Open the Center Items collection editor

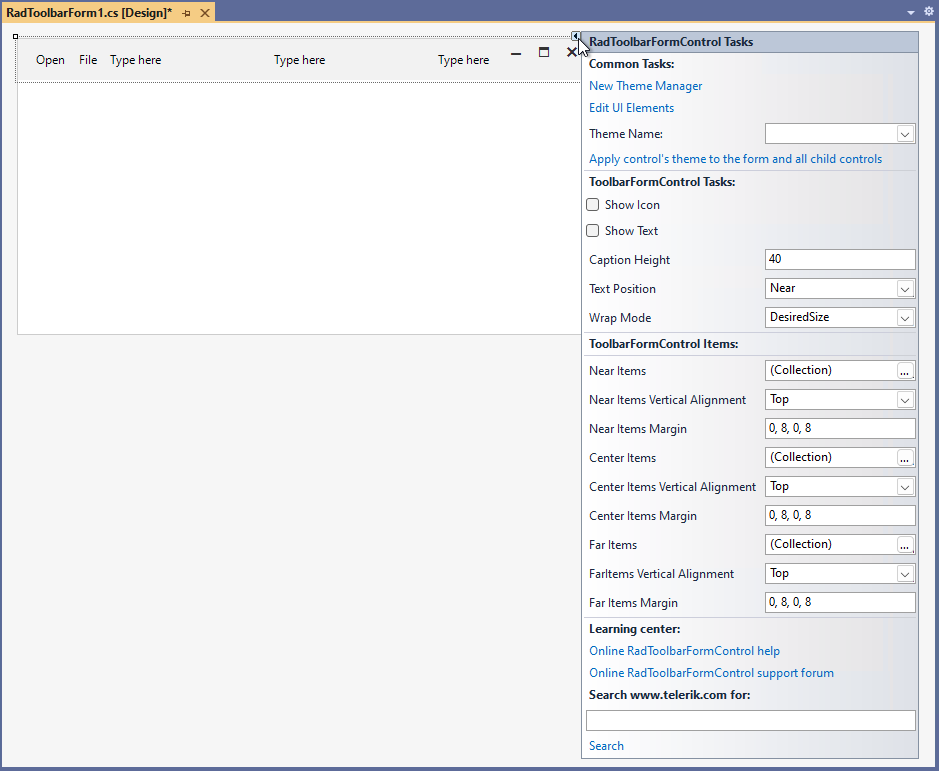905,457
